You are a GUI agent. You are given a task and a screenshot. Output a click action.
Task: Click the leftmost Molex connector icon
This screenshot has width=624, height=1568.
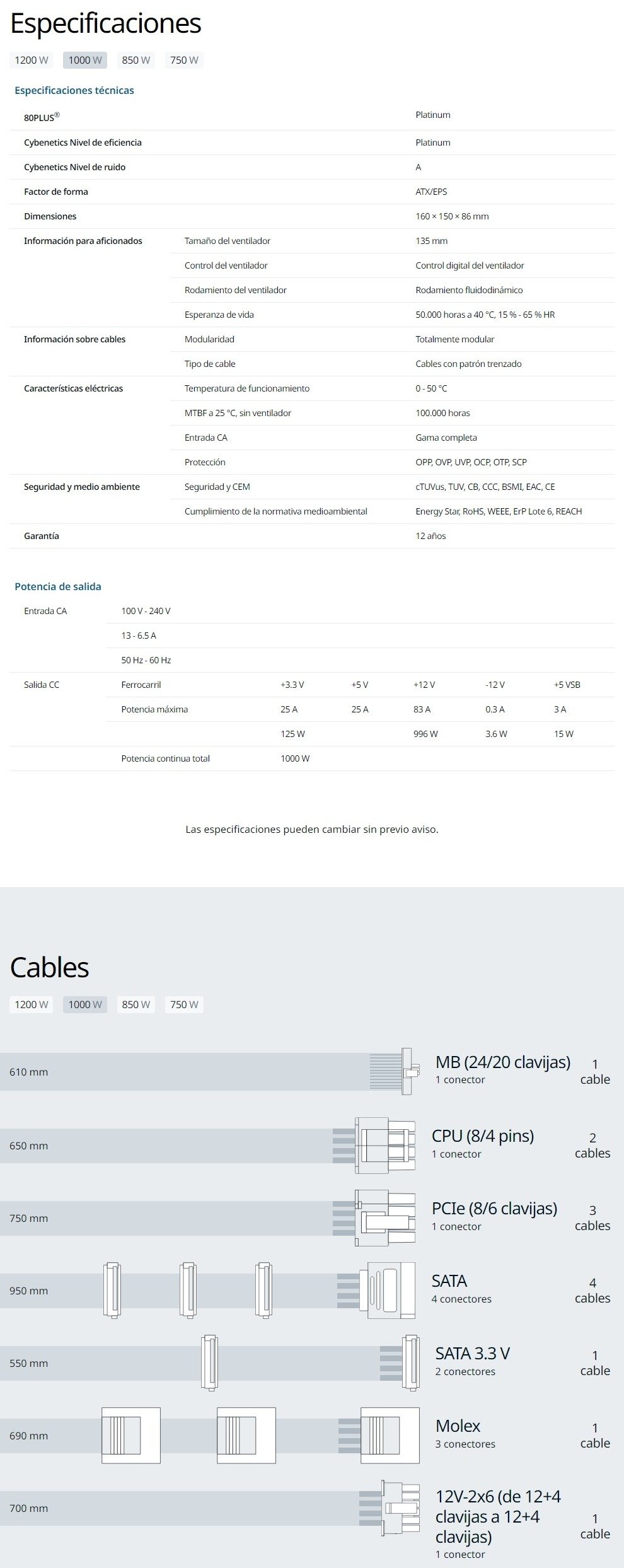130,1435
